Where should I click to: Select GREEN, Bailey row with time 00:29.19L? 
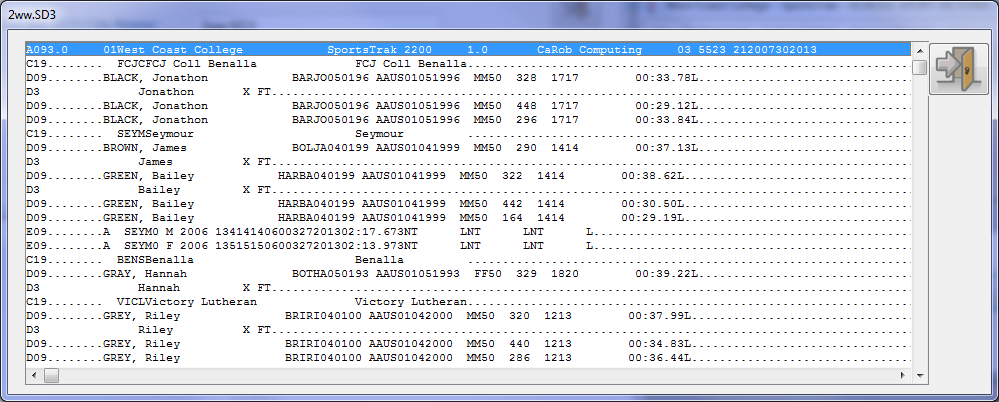[468, 218]
